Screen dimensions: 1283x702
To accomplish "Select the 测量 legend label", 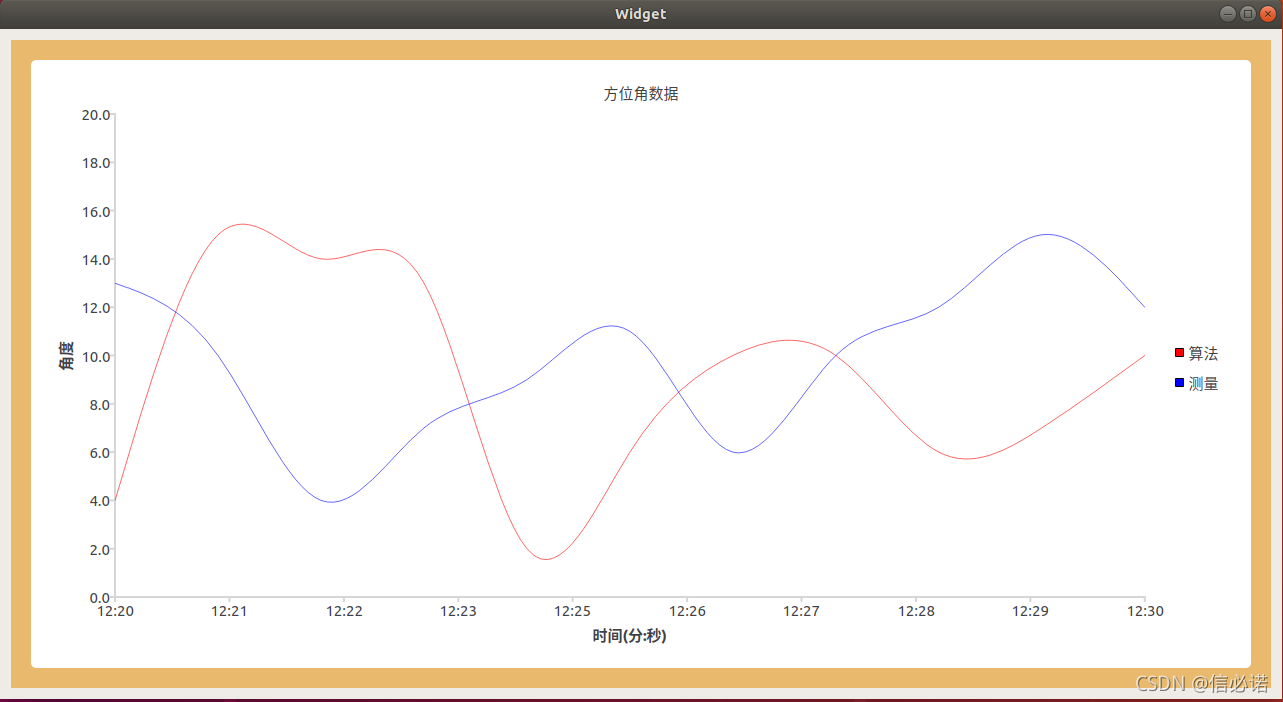I will click(1204, 383).
